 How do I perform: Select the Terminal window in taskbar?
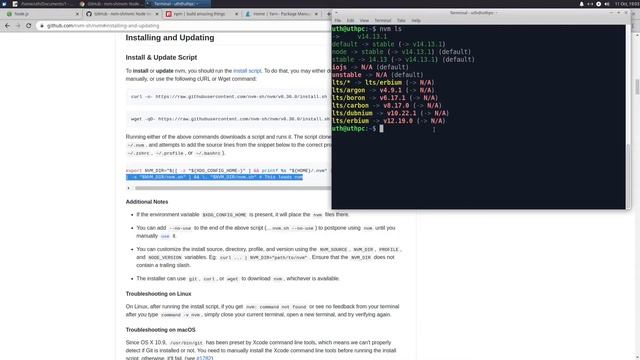tap(178, 4)
